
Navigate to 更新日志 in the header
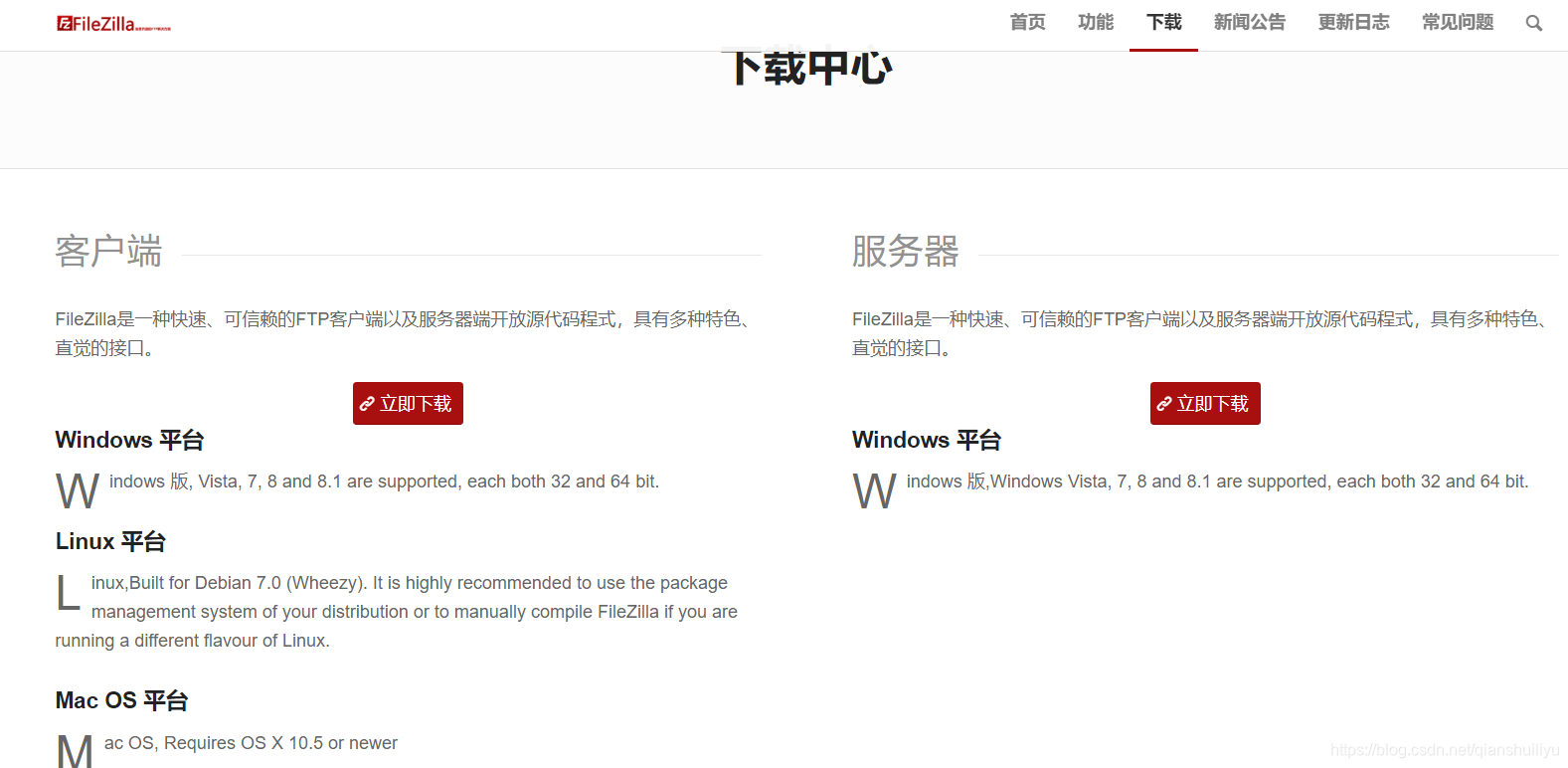point(1353,22)
